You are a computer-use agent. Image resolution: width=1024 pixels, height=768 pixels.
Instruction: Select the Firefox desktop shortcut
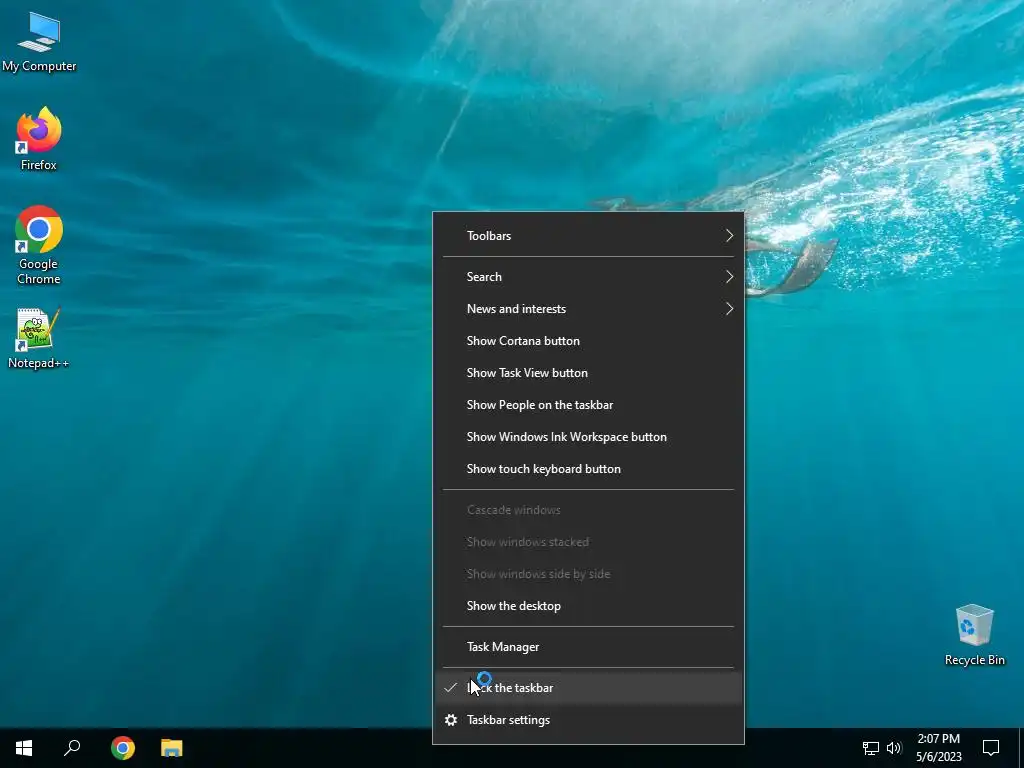[x=39, y=138]
